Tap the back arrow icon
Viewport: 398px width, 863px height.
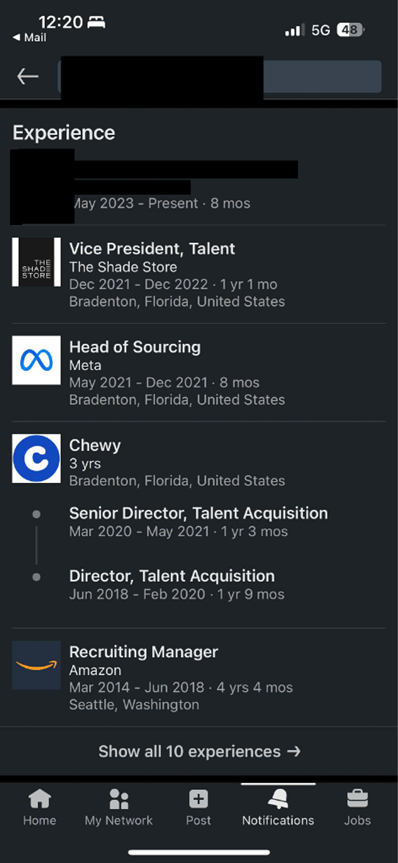click(28, 77)
